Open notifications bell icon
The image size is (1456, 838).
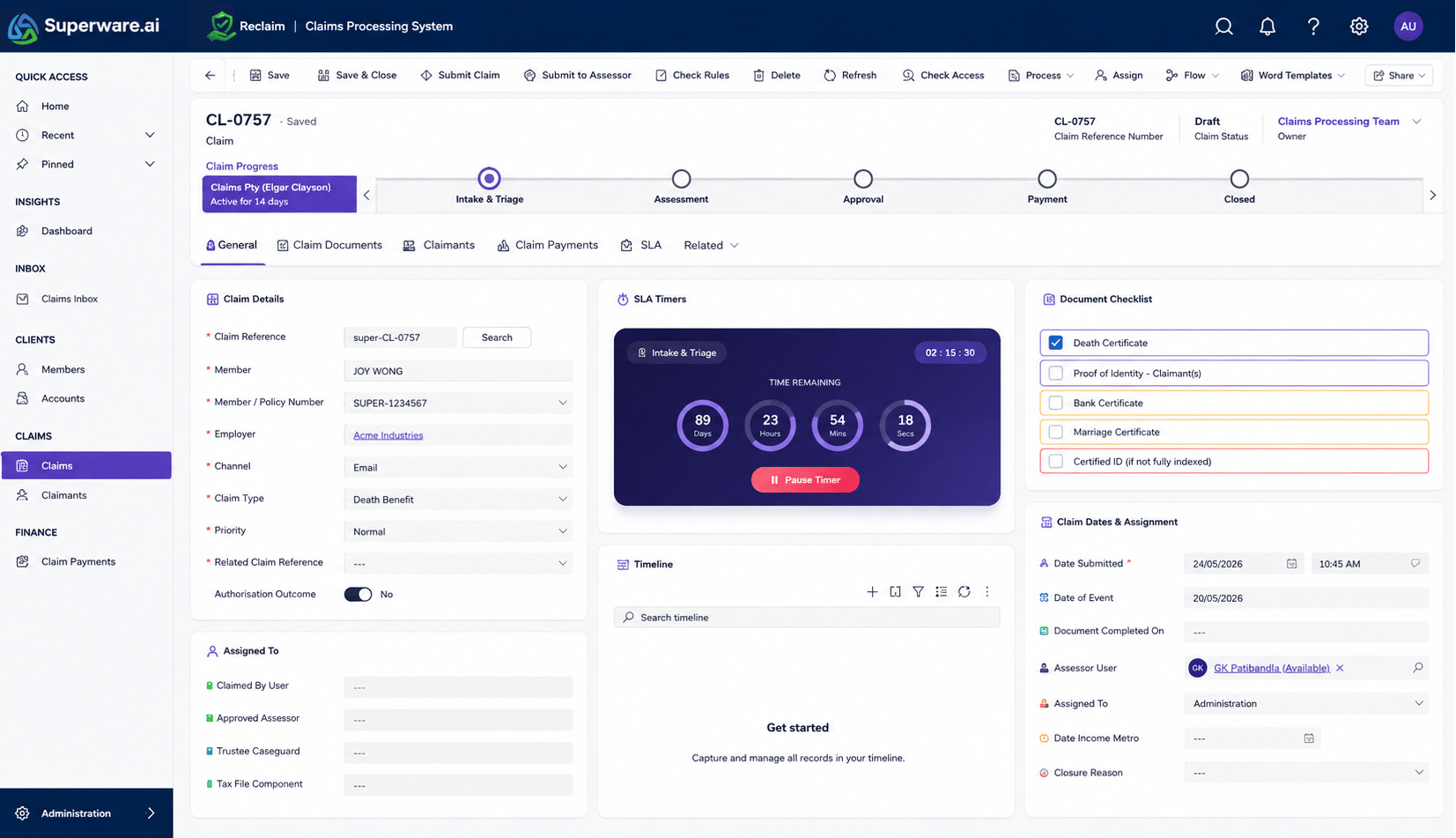coord(1268,26)
